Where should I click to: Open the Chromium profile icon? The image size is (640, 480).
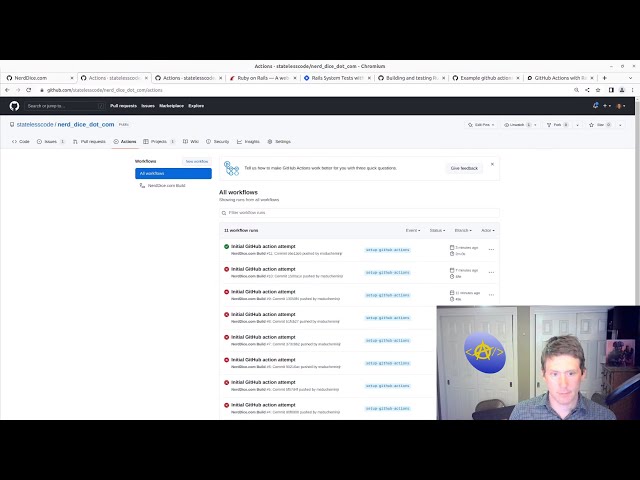pyautogui.click(x=622, y=90)
